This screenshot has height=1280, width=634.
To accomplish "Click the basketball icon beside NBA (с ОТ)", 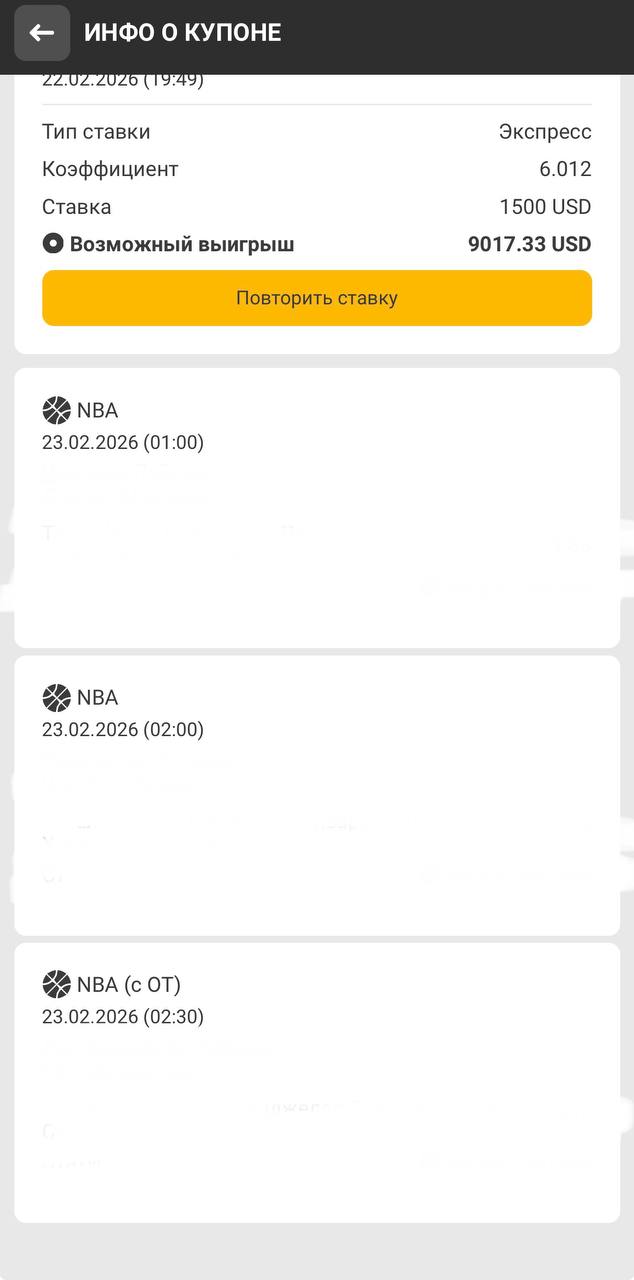I will (57, 984).
